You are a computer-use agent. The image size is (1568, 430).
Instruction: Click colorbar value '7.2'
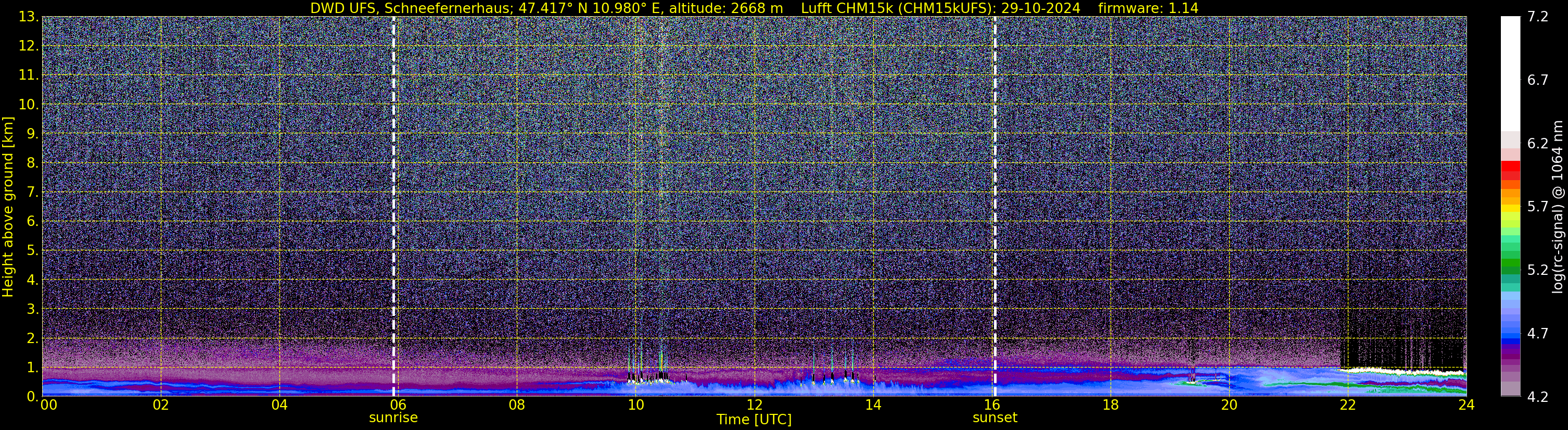(x=1538, y=17)
